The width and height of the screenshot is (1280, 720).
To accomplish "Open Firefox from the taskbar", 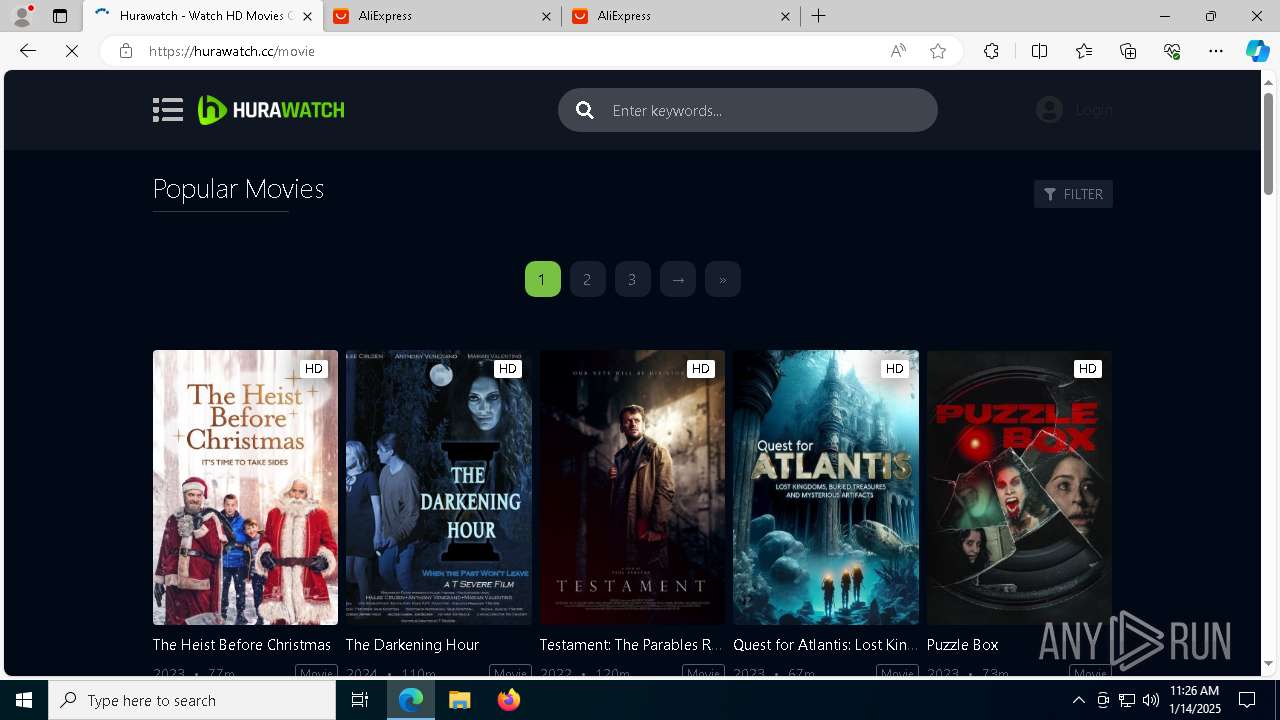I will [x=508, y=700].
